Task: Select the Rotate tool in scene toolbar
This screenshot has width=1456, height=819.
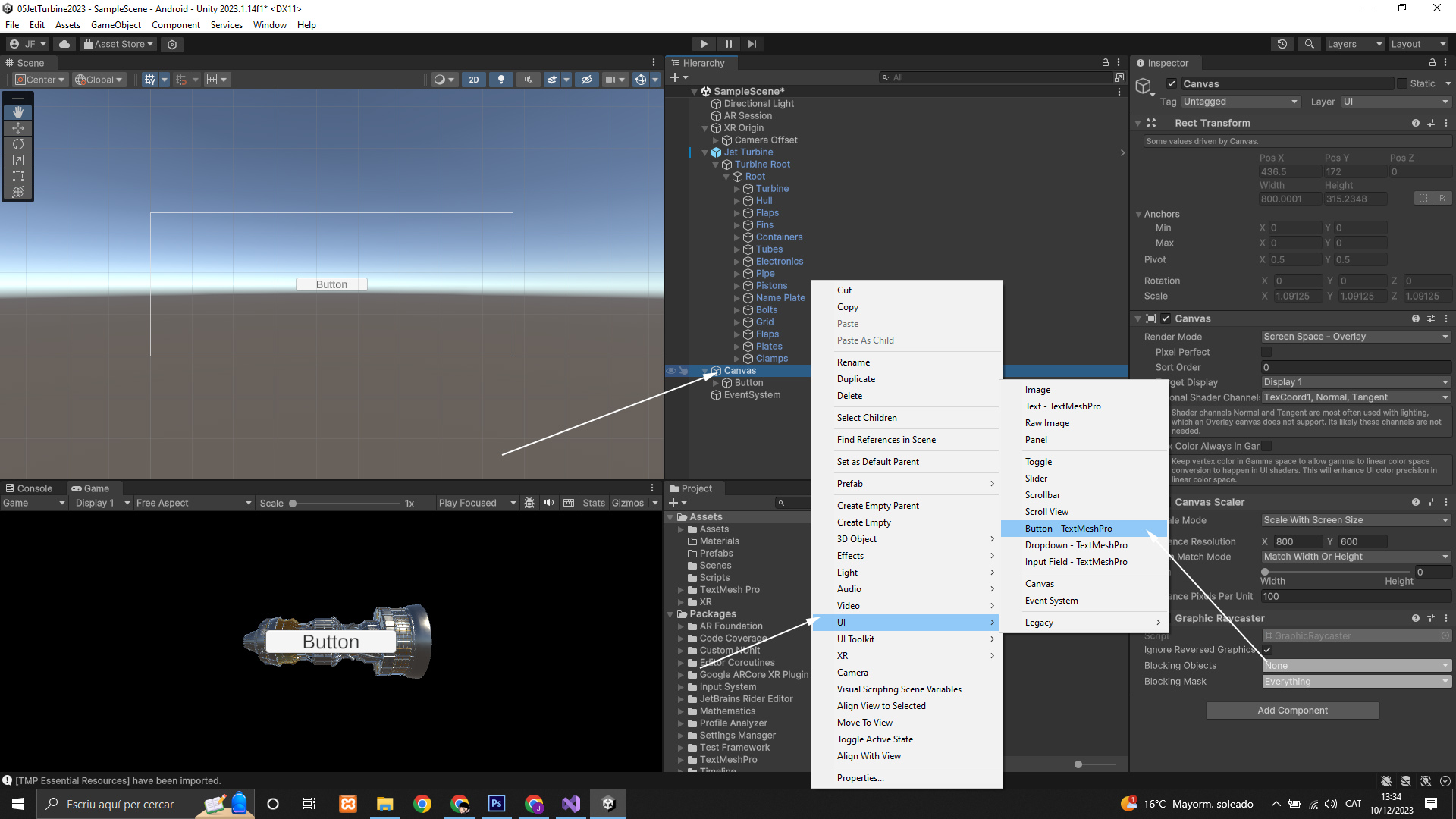Action: tap(18, 144)
